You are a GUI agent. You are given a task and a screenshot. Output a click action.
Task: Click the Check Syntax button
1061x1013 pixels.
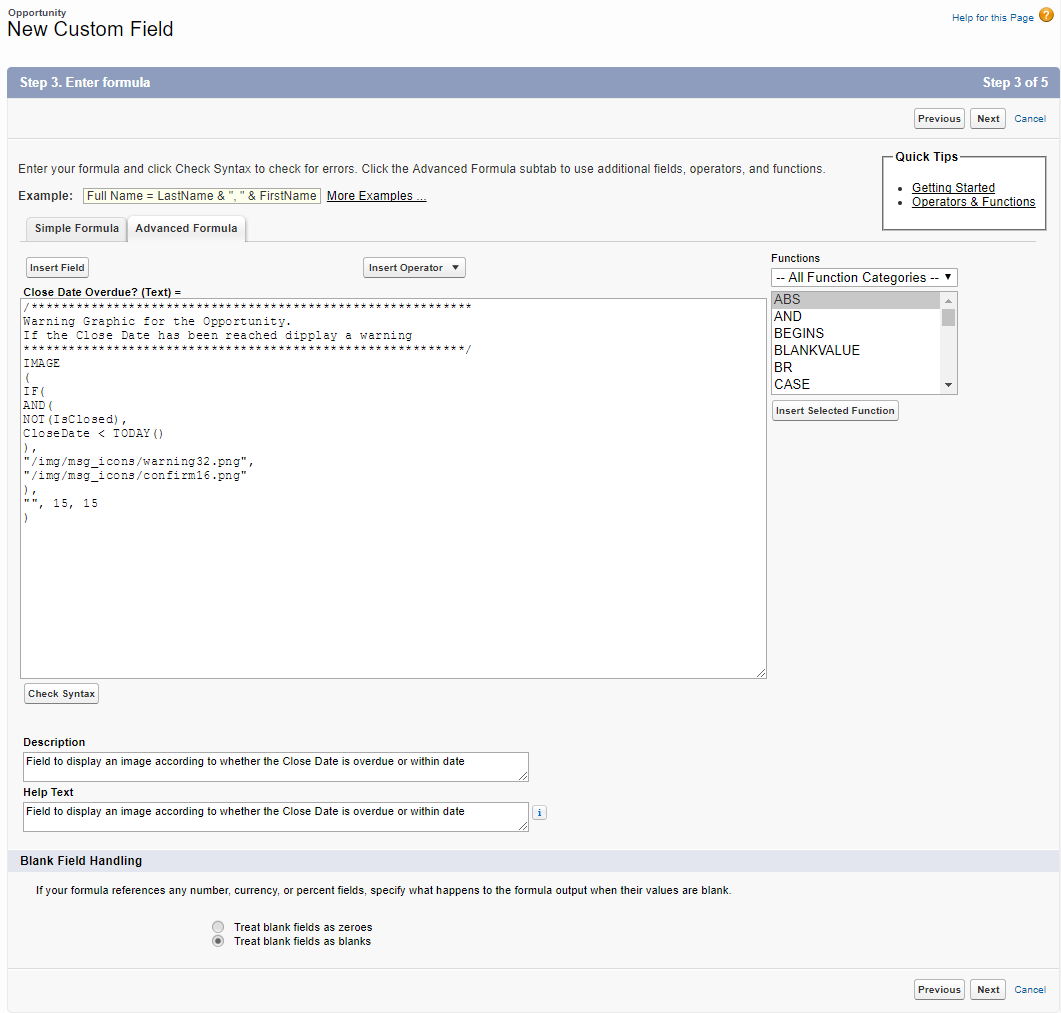61,694
